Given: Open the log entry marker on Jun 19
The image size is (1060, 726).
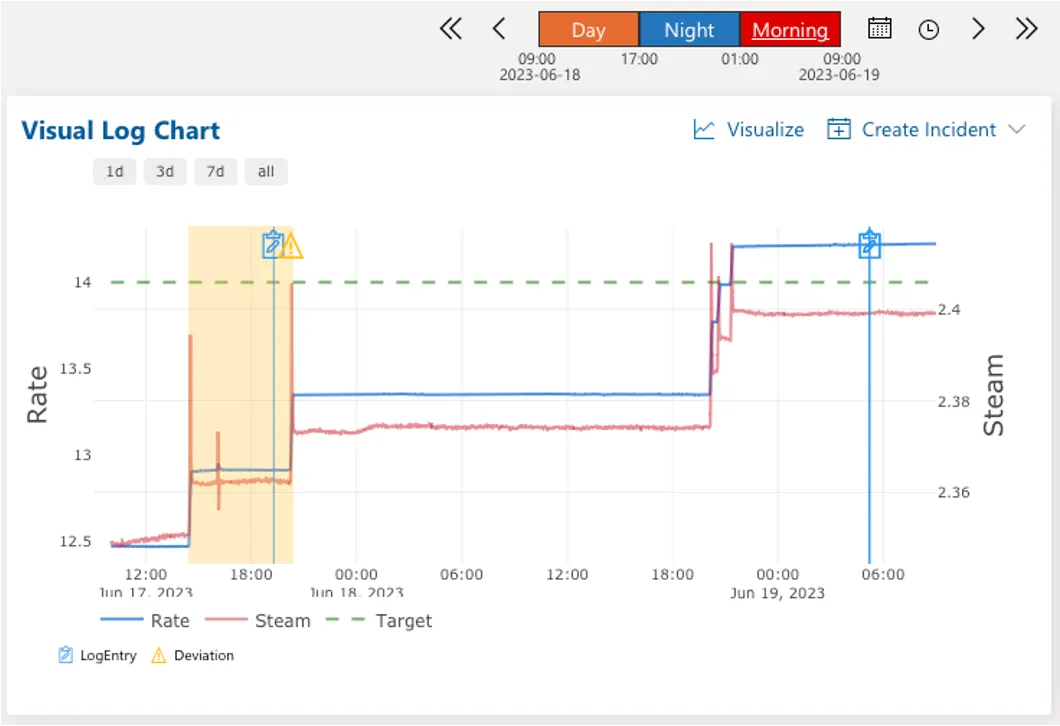Looking at the screenshot, I should pos(869,244).
